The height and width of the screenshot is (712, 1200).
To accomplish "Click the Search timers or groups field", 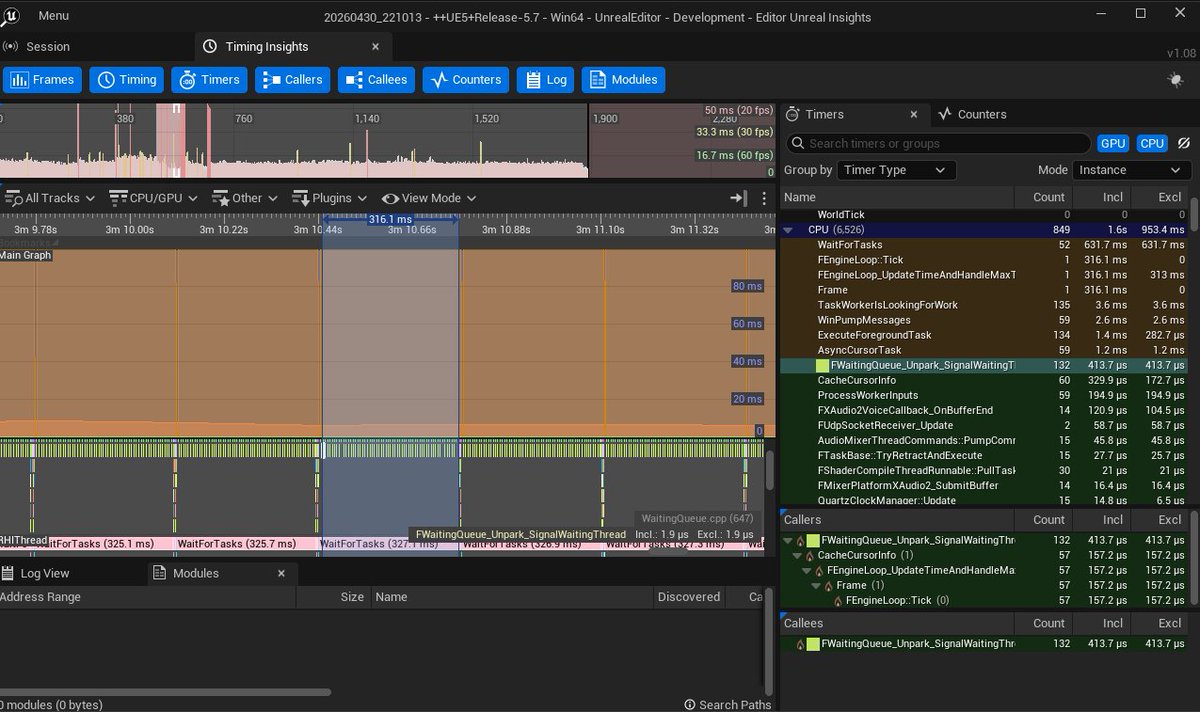I will click(x=938, y=143).
